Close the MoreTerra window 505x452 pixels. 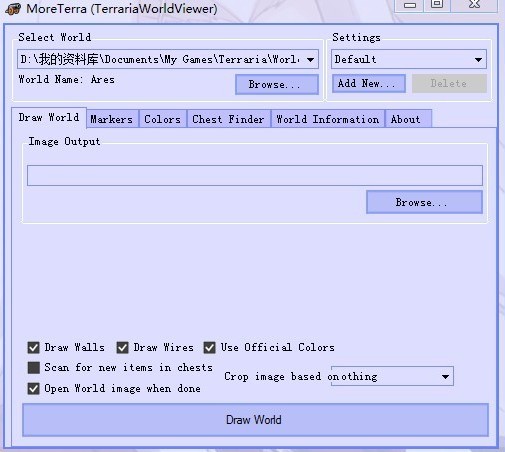pos(474,5)
